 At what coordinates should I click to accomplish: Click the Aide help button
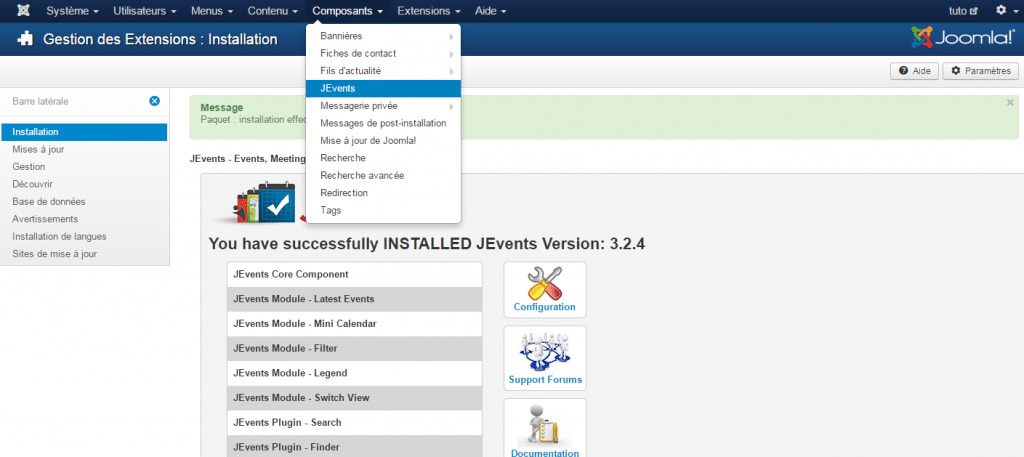click(x=915, y=71)
